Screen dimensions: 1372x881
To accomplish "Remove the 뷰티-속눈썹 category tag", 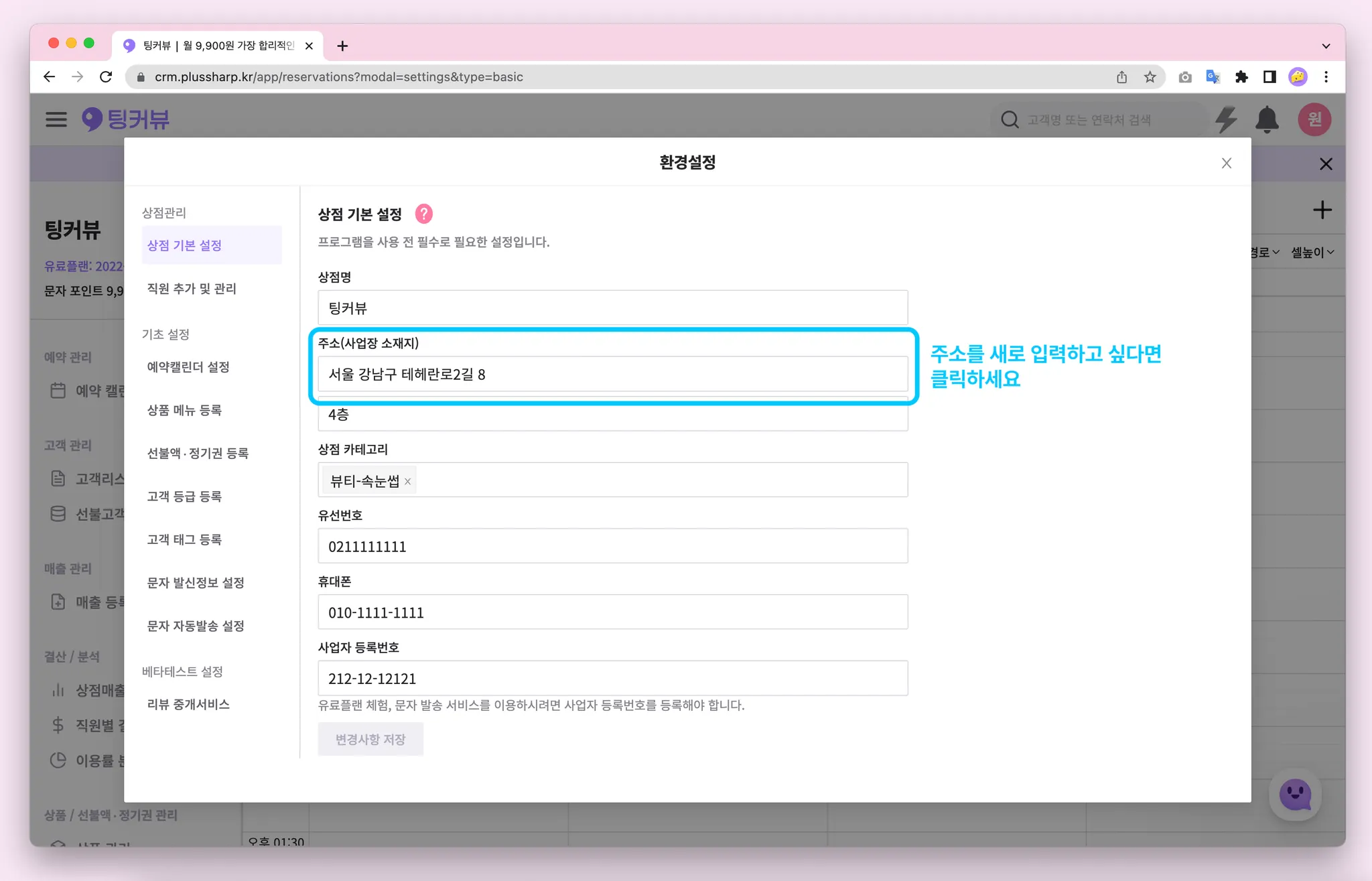I will pyautogui.click(x=407, y=482).
